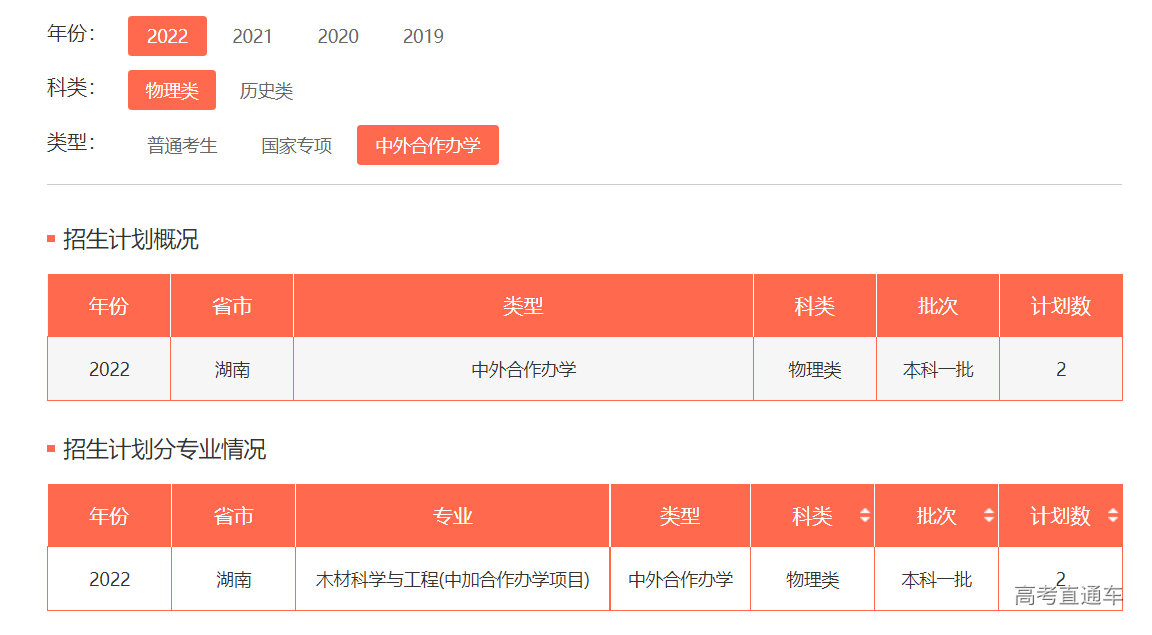Choose 普通考生 admission type
This screenshot has width=1152, height=635.
[x=182, y=145]
